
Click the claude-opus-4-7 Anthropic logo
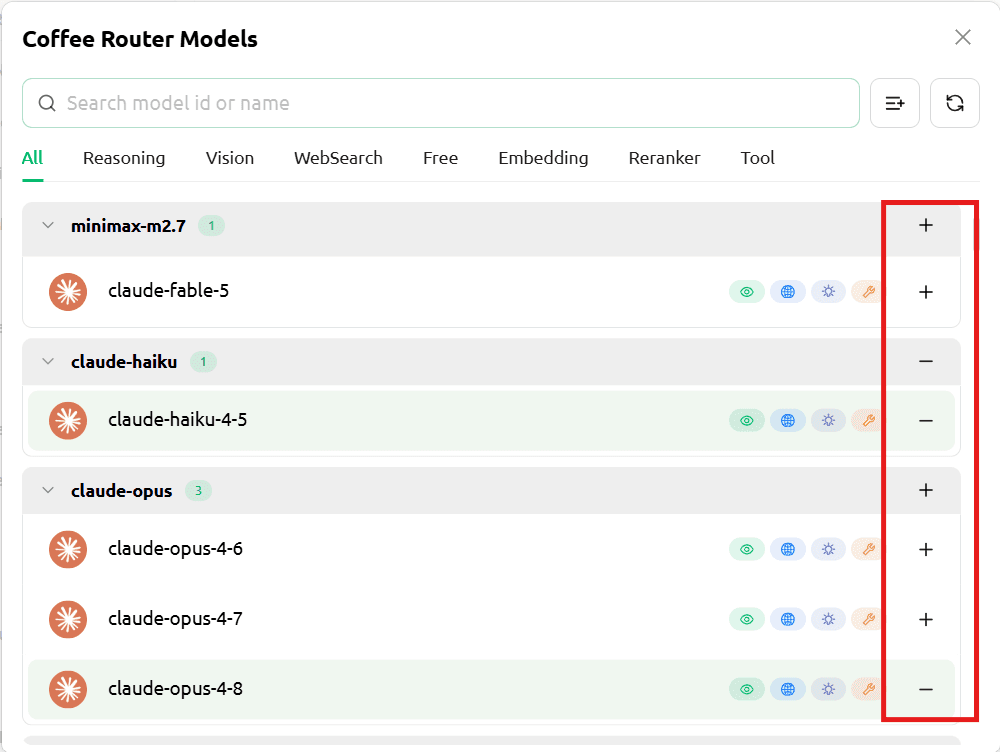68,619
